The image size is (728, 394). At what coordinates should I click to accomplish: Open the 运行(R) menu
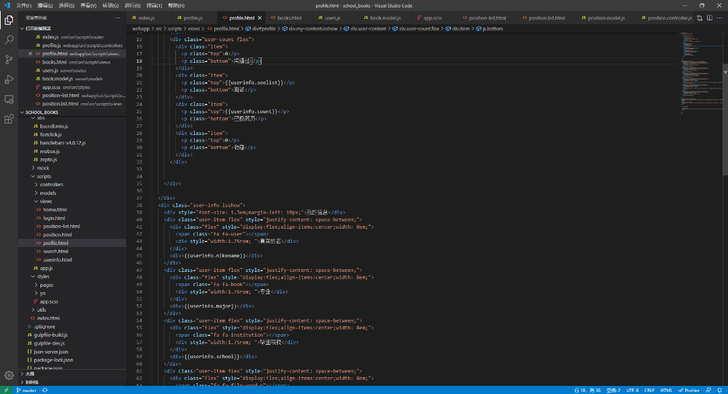(x=132, y=6)
